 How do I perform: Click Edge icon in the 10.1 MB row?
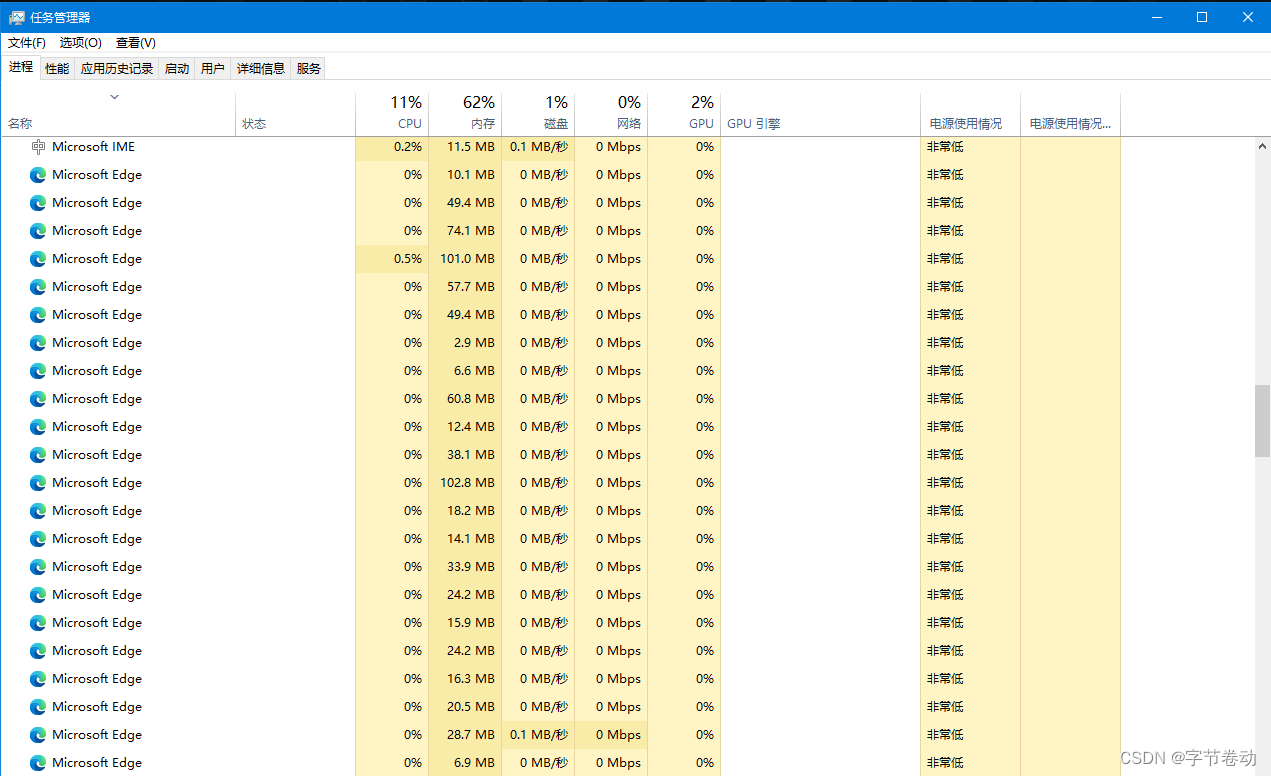tap(38, 175)
